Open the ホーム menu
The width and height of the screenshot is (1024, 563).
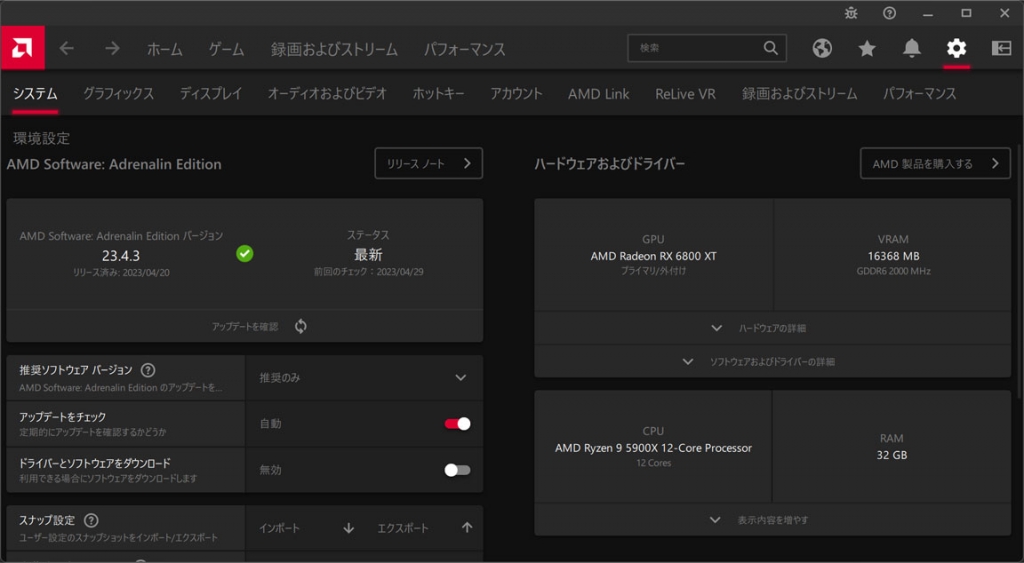[x=165, y=49]
